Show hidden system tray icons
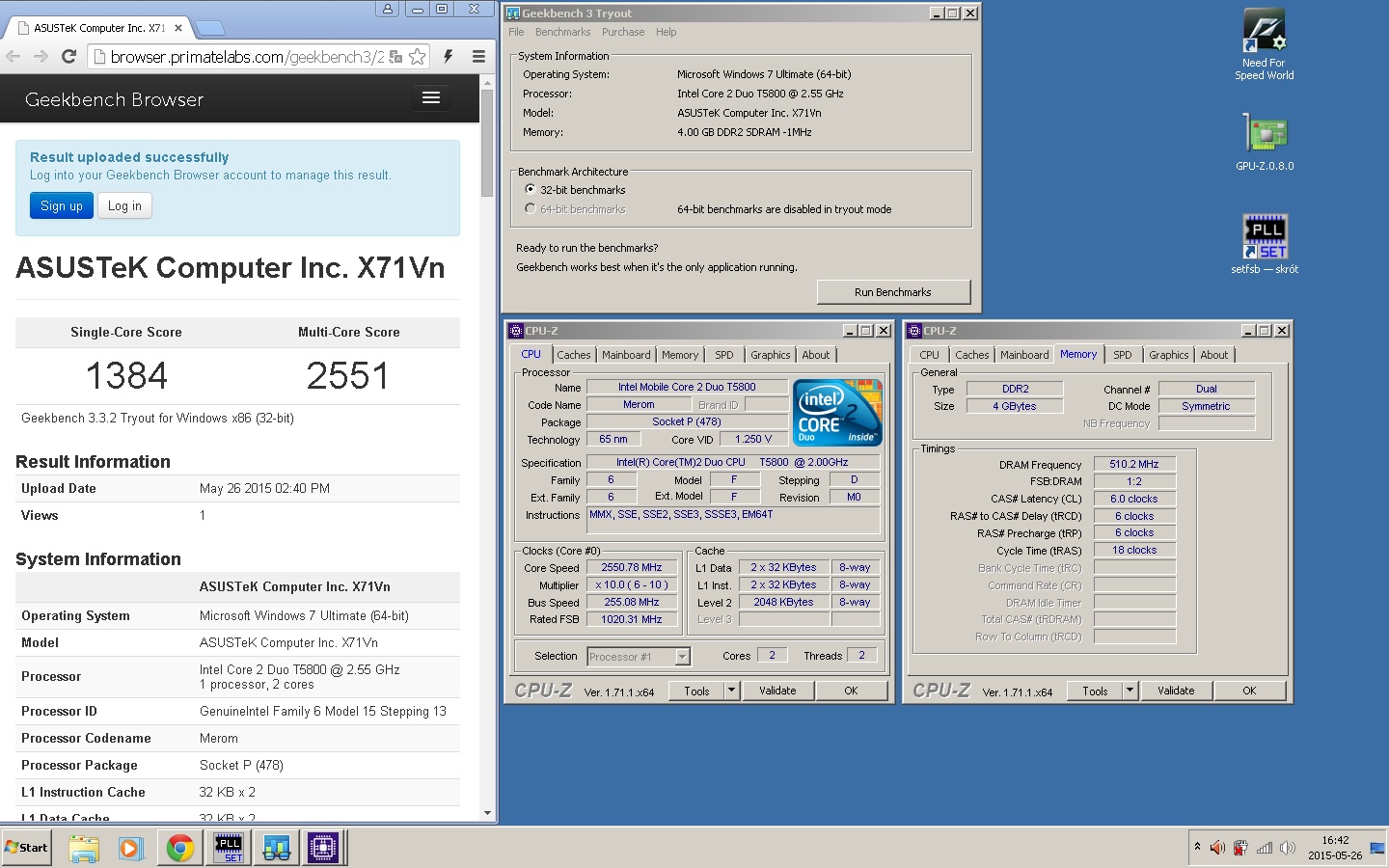The height and width of the screenshot is (868, 1389). [x=1197, y=848]
